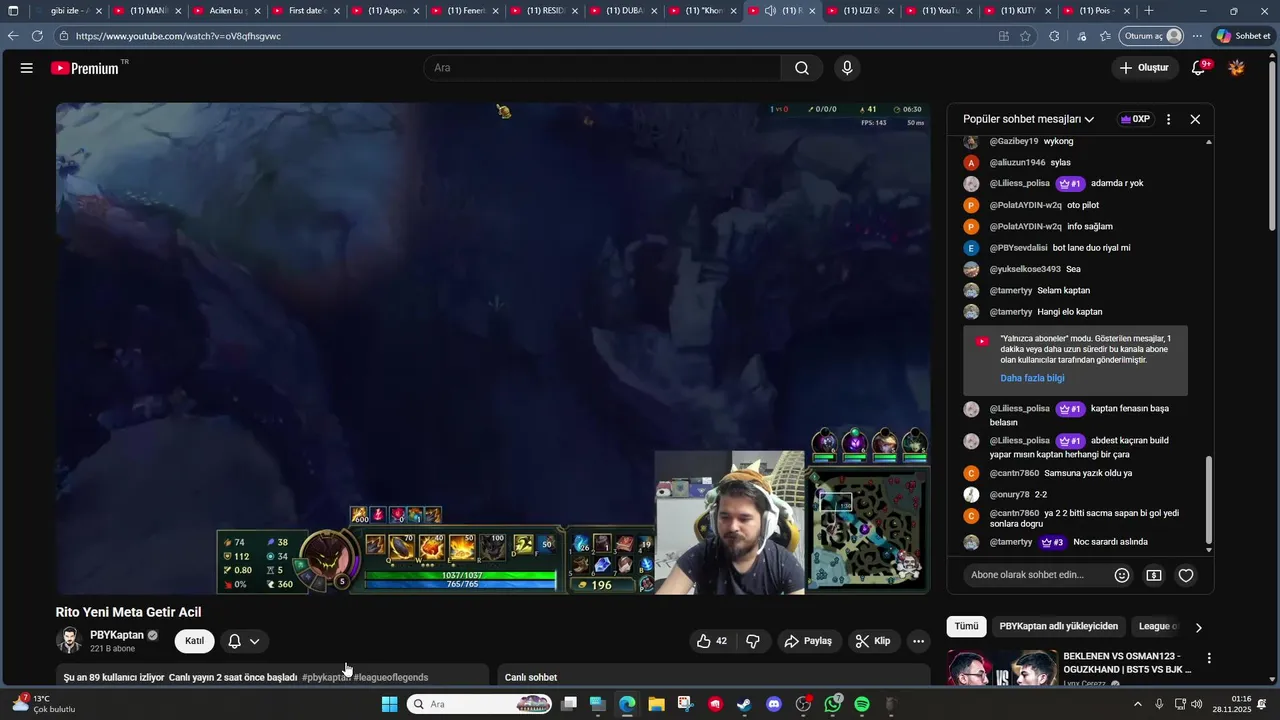Click the YouTube search input field
Viewport: 1280px width, 720px height.
(x=602, y=68)
